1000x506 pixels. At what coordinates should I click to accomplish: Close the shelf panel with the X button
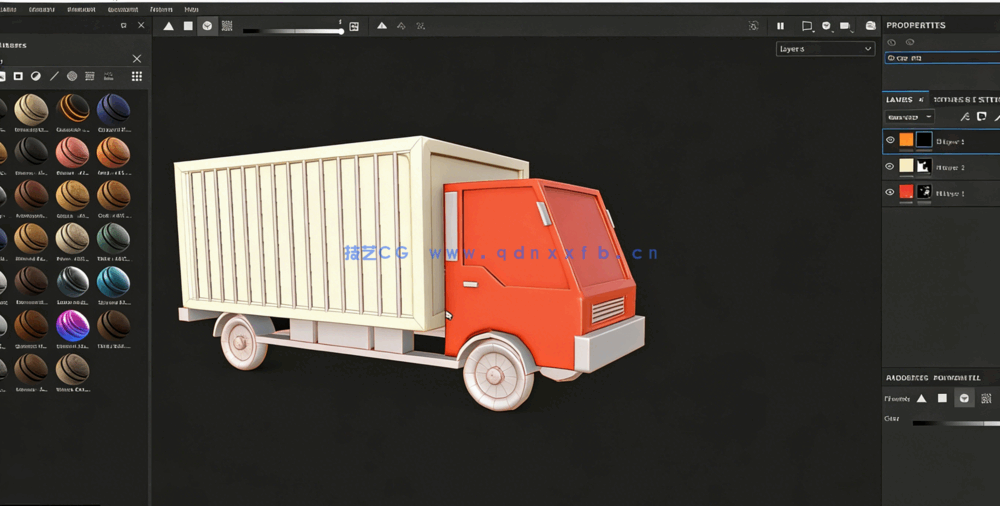click(x=137, y=59)
